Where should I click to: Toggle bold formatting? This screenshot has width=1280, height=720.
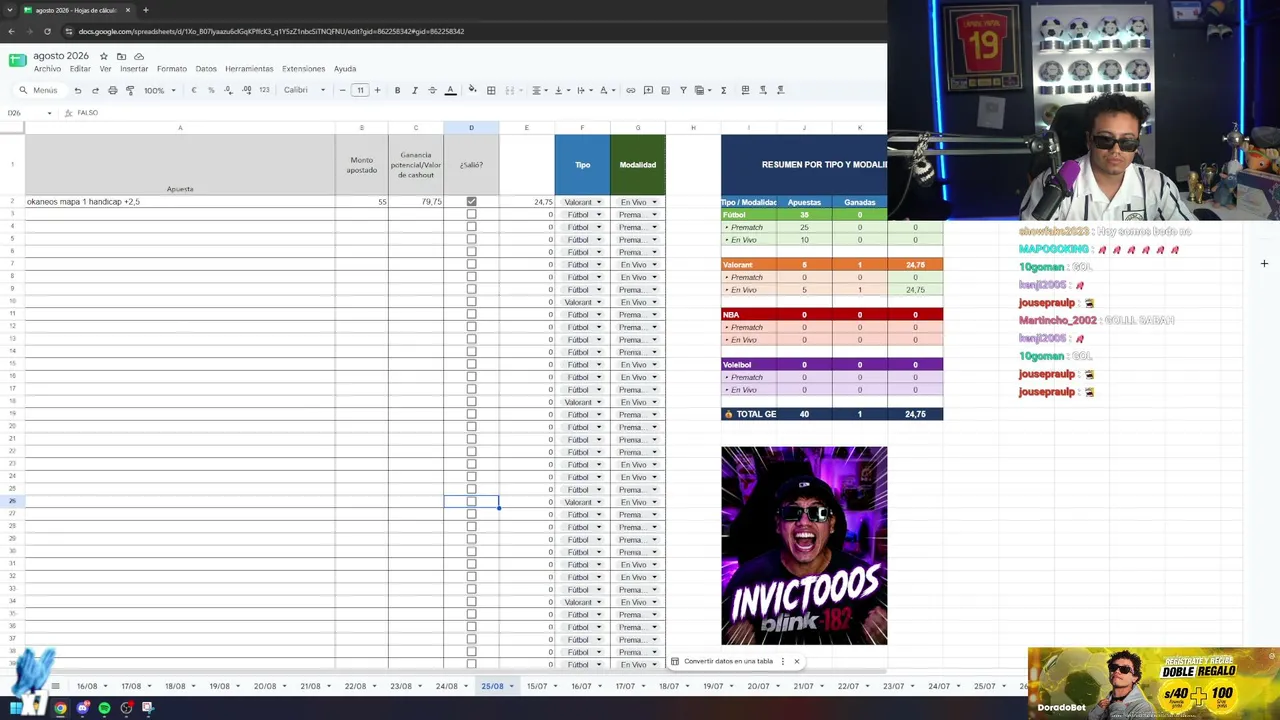pyautogui.click(x=397, y=90)
